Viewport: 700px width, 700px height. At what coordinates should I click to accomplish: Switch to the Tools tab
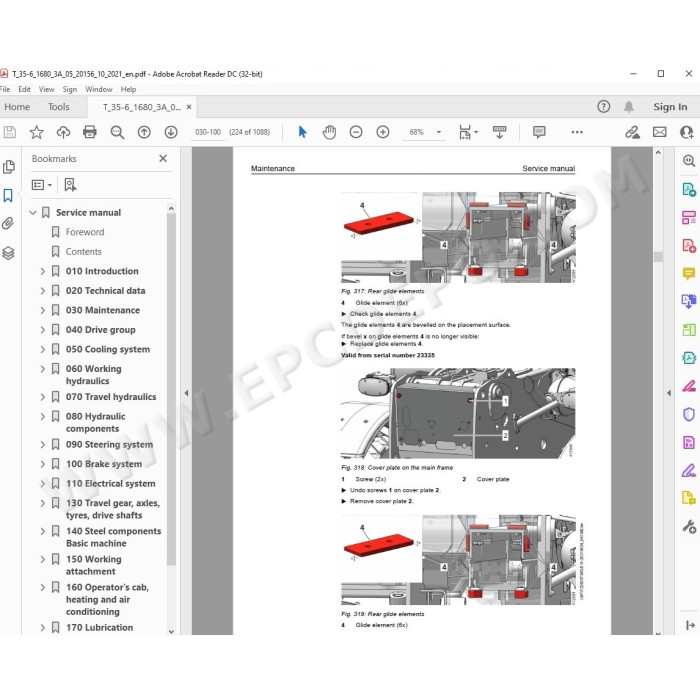[x=58, y=107]
